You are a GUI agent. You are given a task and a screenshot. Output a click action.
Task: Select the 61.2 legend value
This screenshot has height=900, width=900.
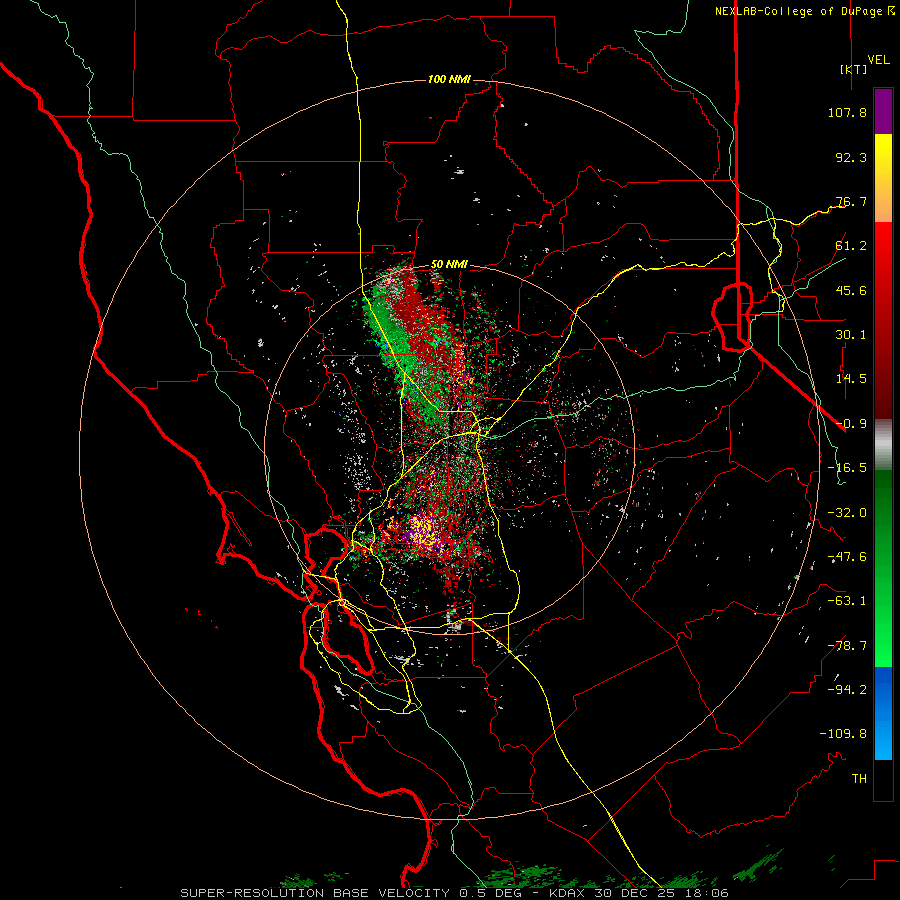point(851,246)
